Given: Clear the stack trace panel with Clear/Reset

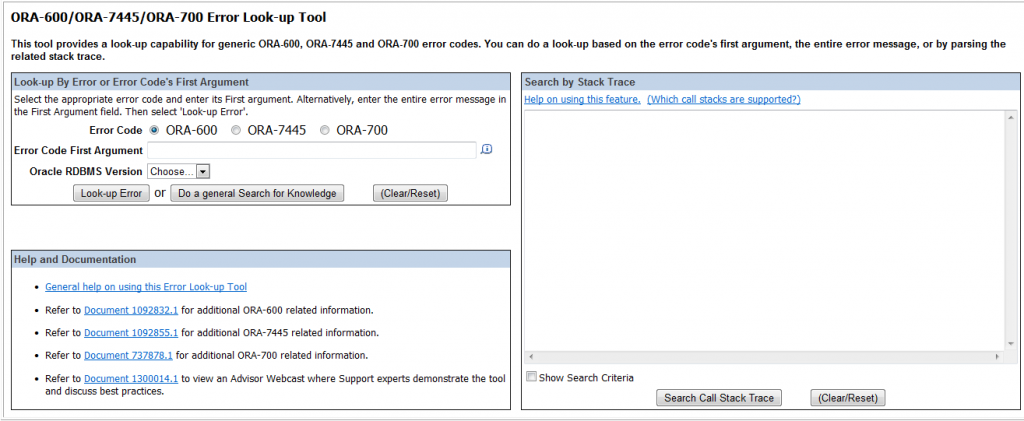Looking at the screenshot, I should click(x=848, y=398).
